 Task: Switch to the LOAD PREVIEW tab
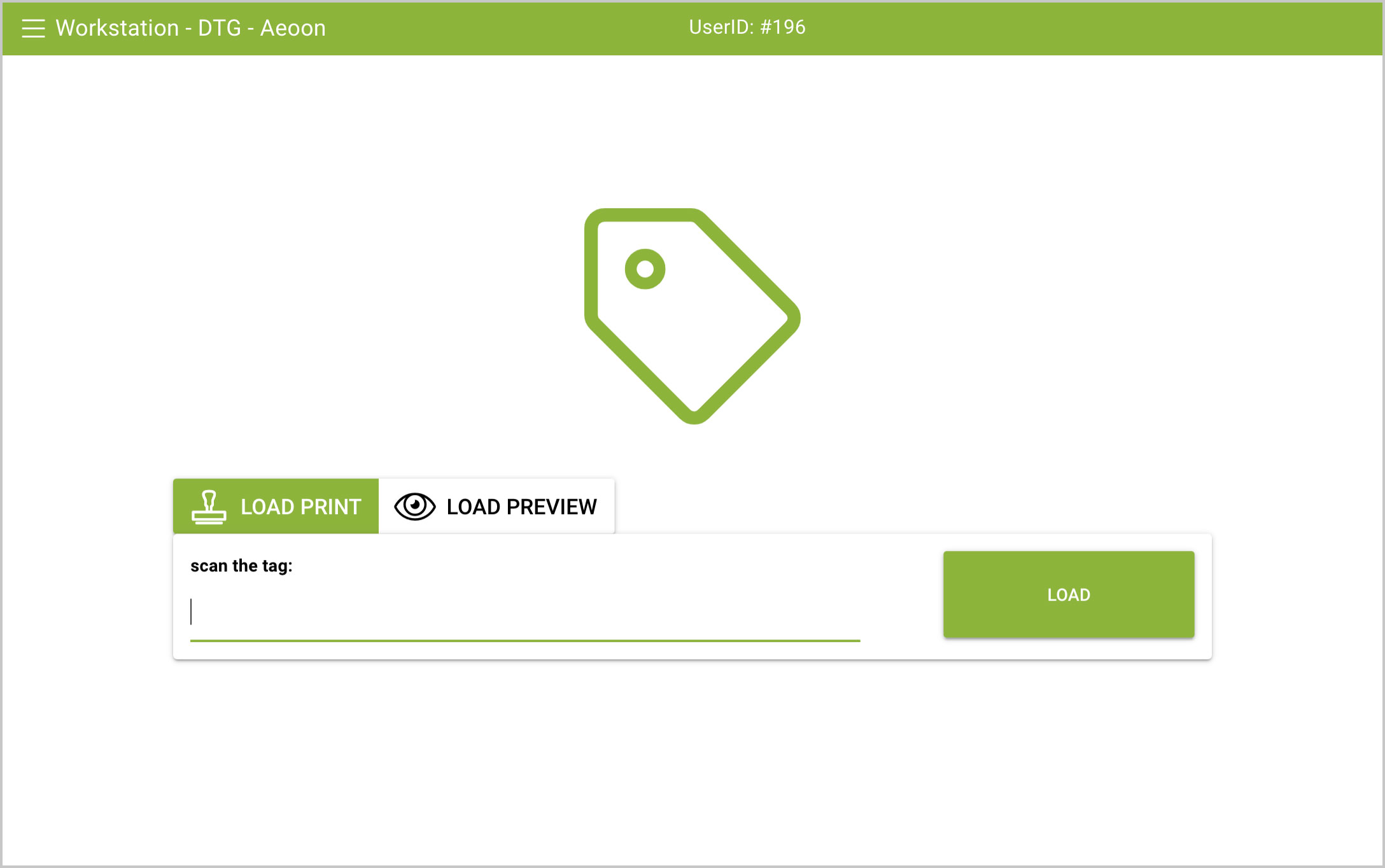click(x=496, y=506)
